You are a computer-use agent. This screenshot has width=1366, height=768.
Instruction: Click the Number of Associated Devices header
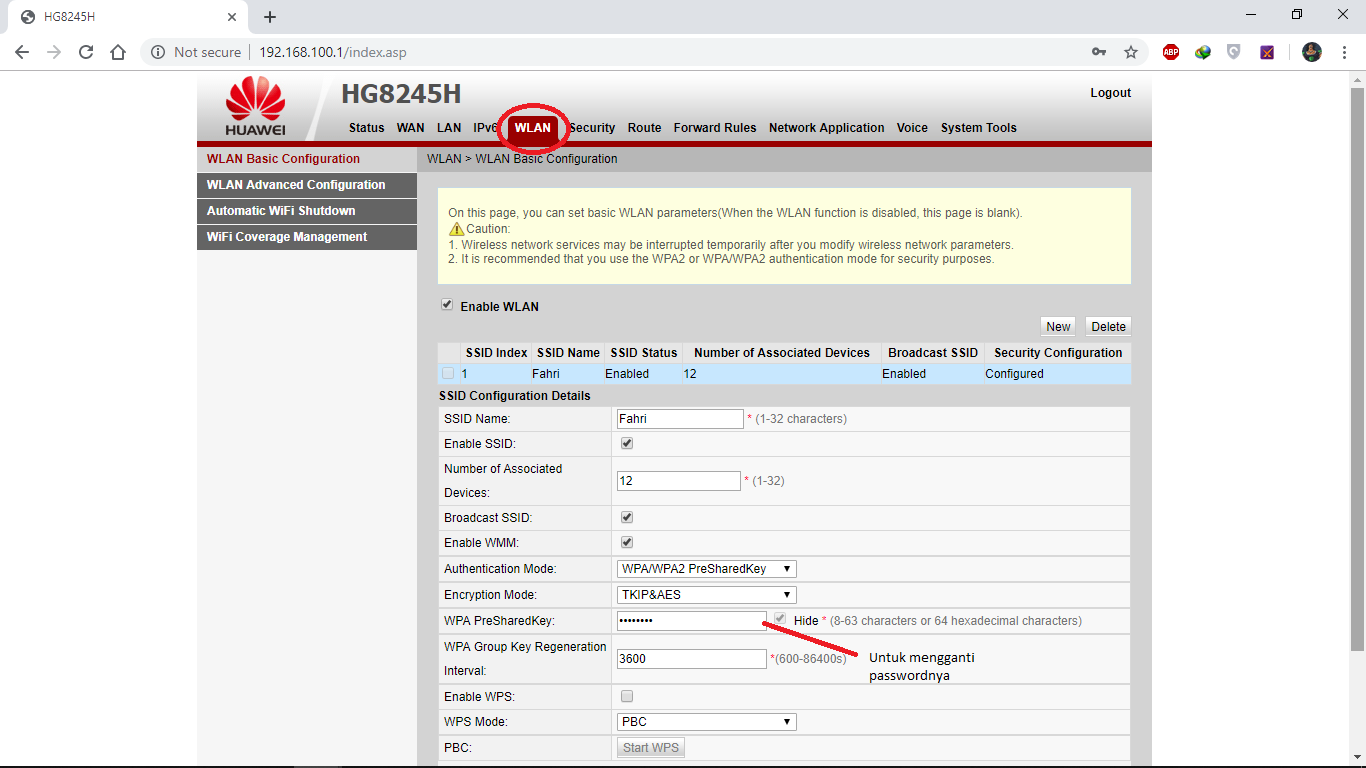click(x=782, y=353)
